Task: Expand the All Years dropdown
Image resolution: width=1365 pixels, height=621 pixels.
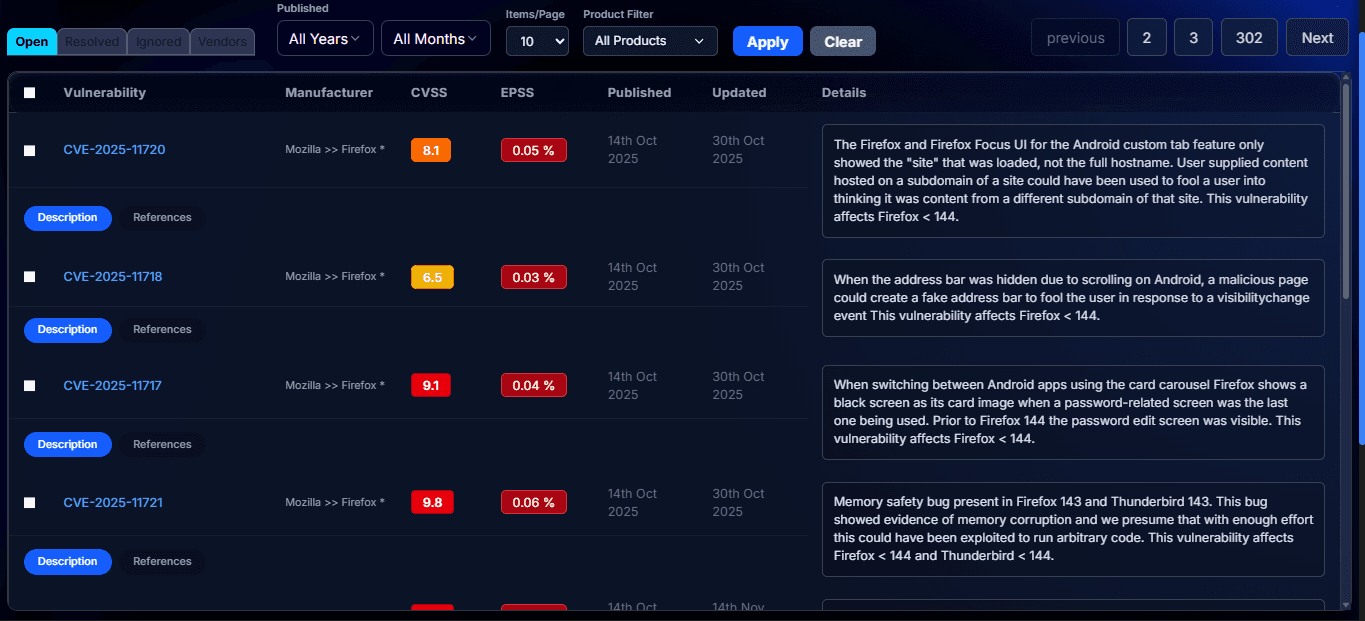Action: [325, 39]
